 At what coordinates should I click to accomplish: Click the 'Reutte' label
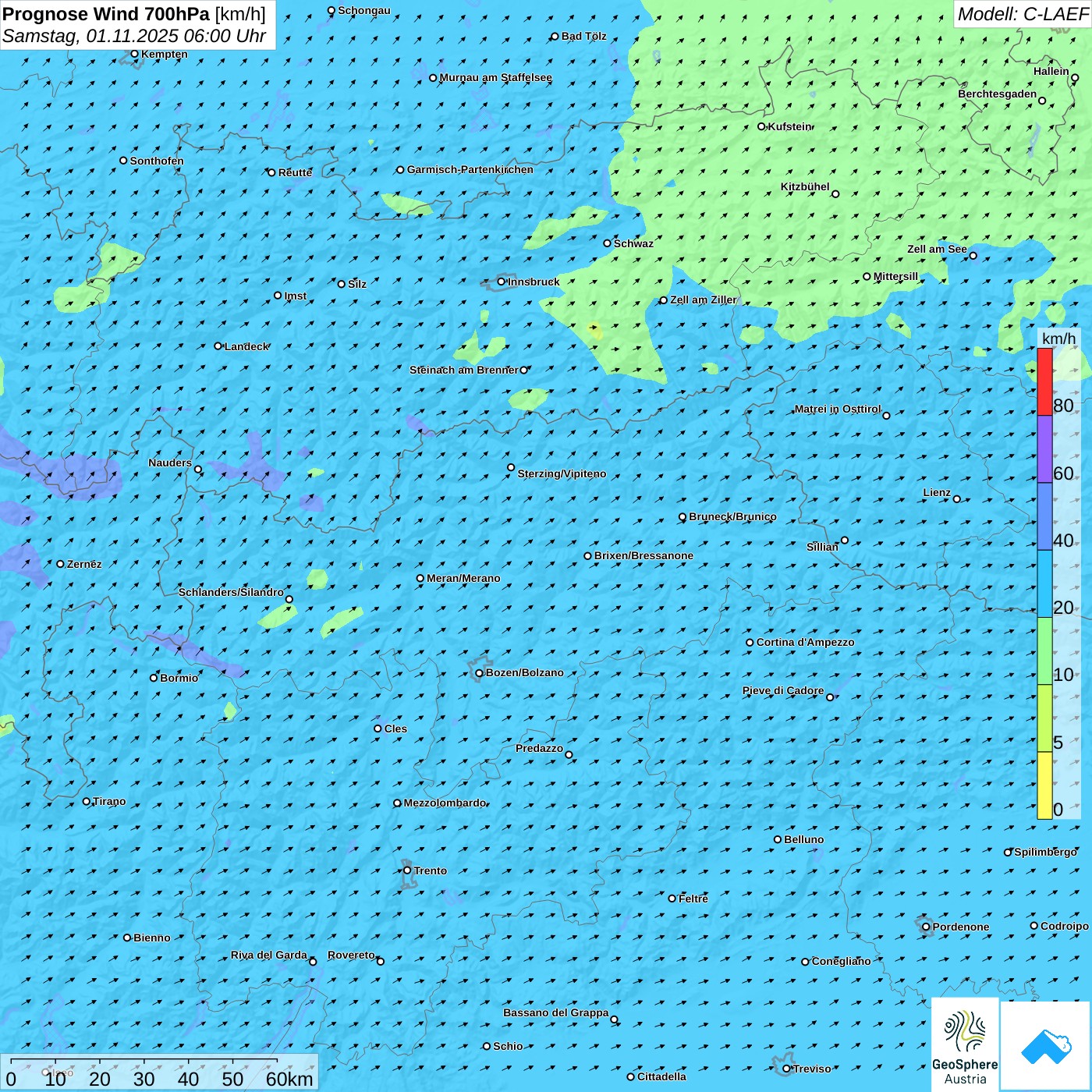coord(295,172)
